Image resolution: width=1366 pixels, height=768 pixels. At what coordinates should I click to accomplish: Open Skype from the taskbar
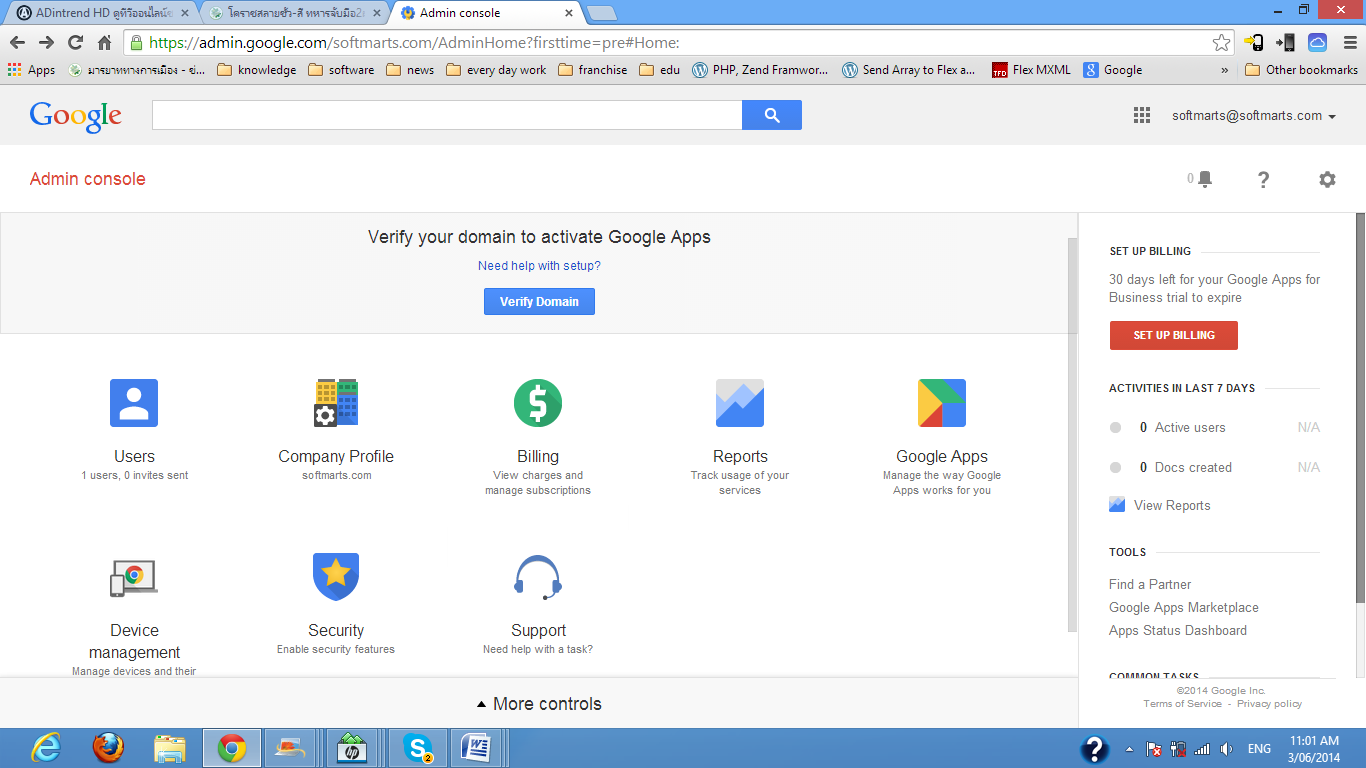pyautogui.click(x=418, y=747)
